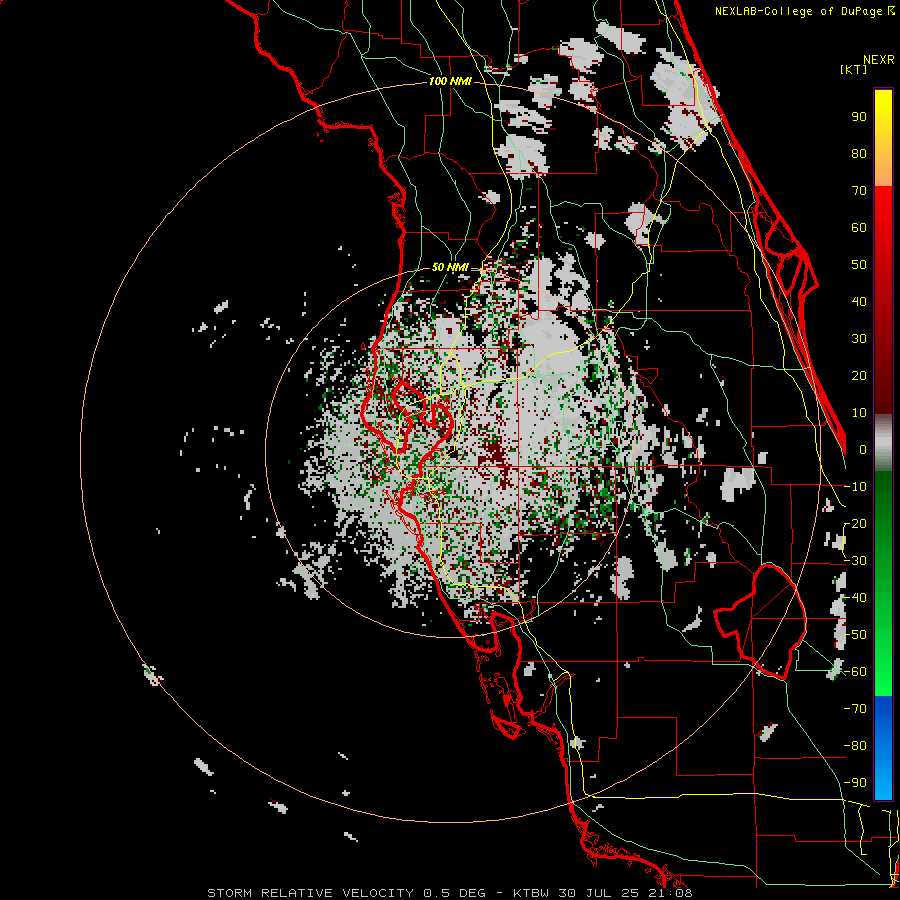
Task: Click the 80 value on velocity scale
Action: point(859,154)
